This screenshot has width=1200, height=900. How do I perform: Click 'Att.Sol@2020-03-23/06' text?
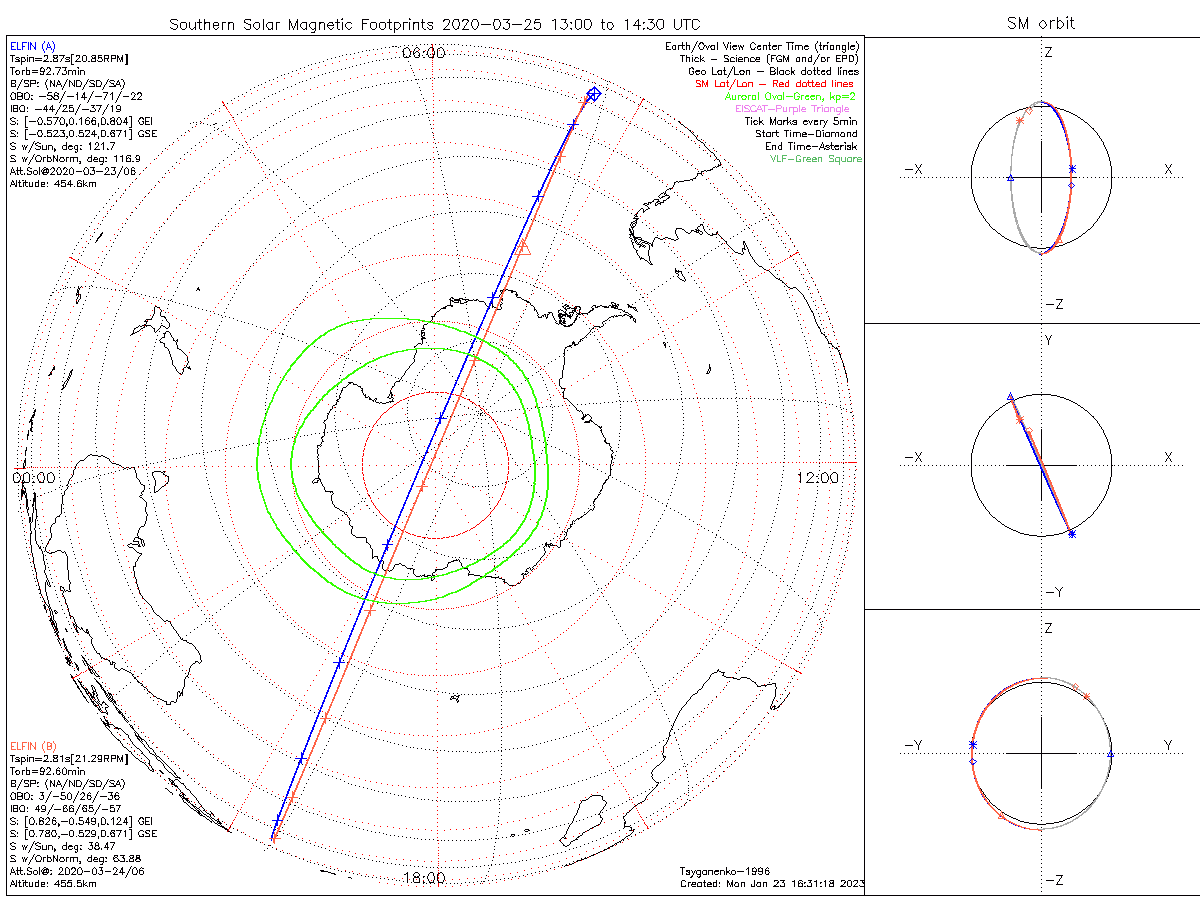coord(73,171)
